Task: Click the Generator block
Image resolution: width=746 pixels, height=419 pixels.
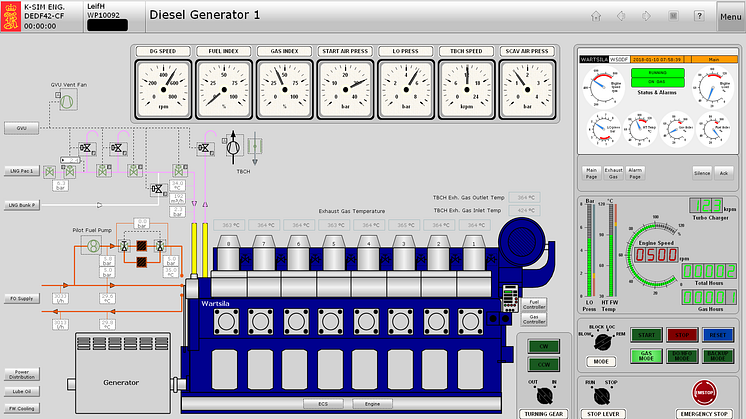Action: click(123, 373)
